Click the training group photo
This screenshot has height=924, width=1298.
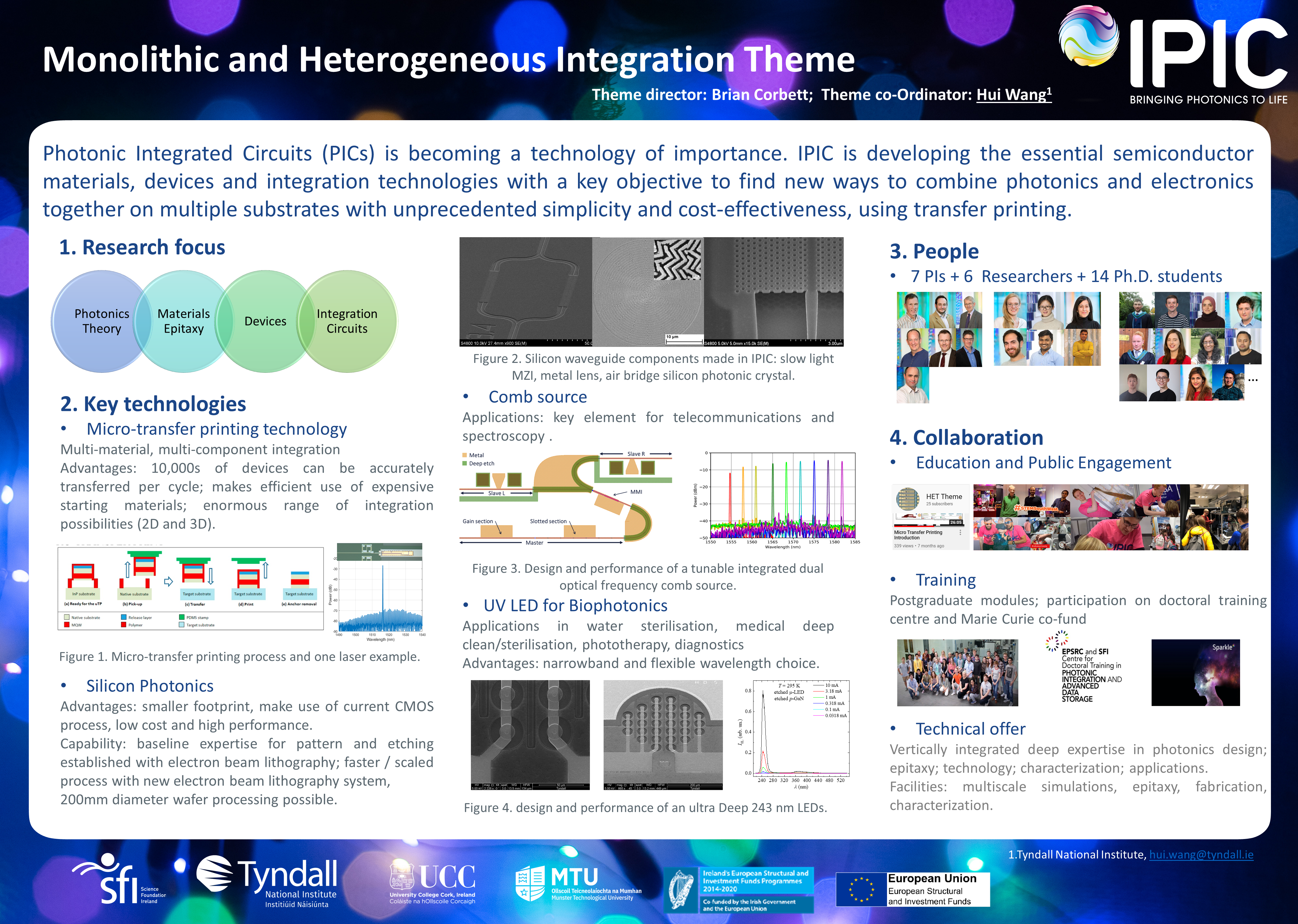point(958,673)
